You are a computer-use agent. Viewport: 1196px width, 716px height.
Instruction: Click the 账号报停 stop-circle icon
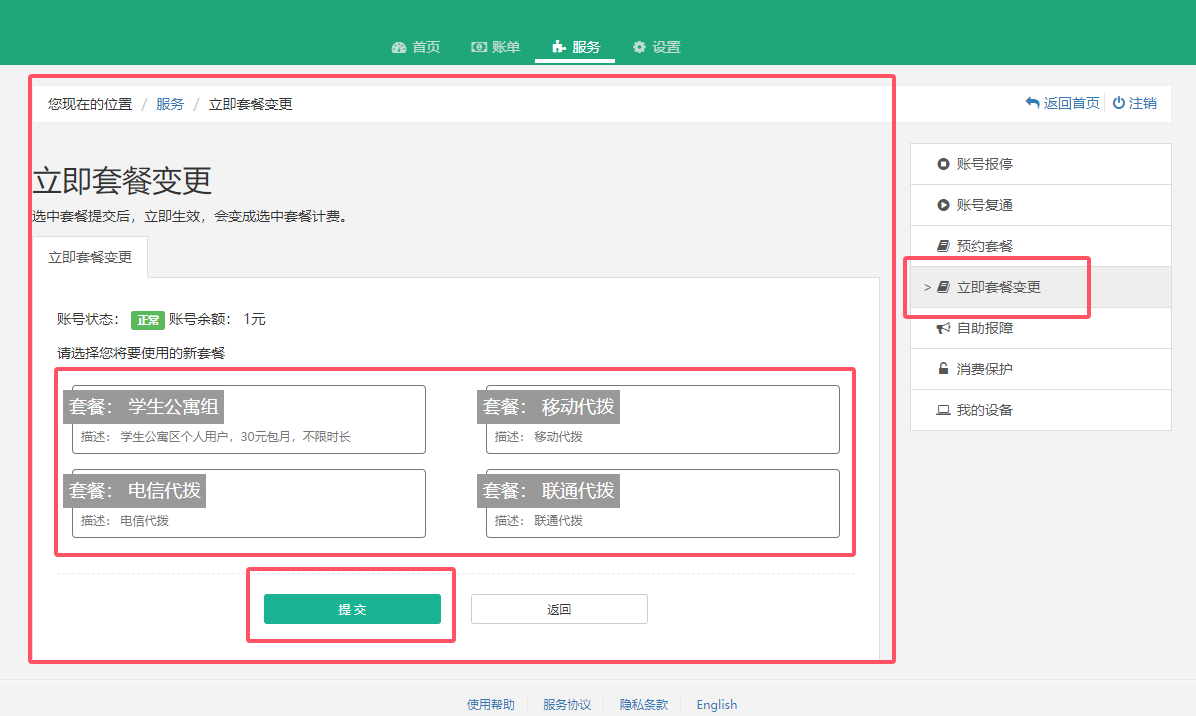[943, 164]
